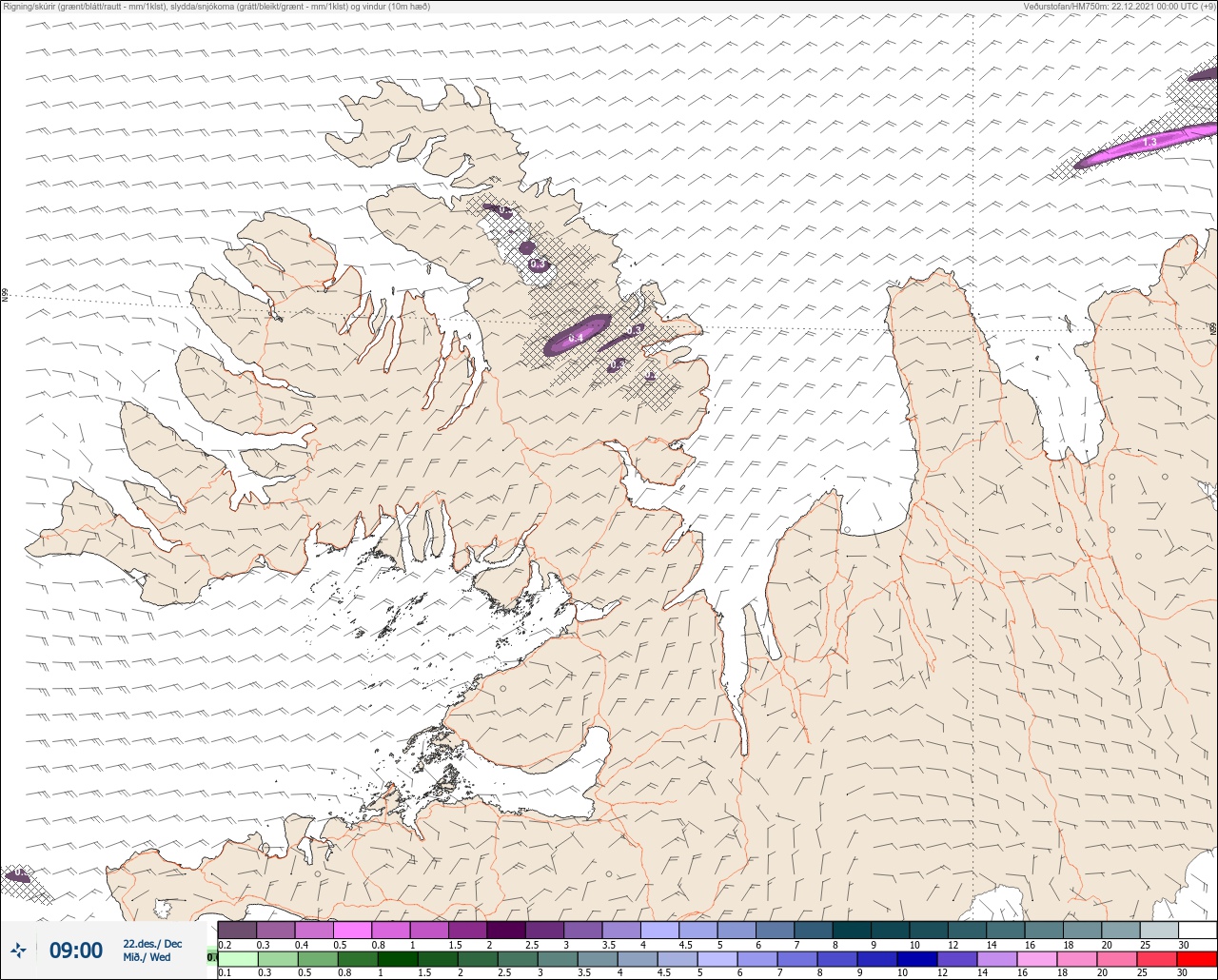The height and width of the screenshot is (980, 1218).
Task: Pick the top-row white swatch labeled 30
Action: click(x=1197, y=930)
